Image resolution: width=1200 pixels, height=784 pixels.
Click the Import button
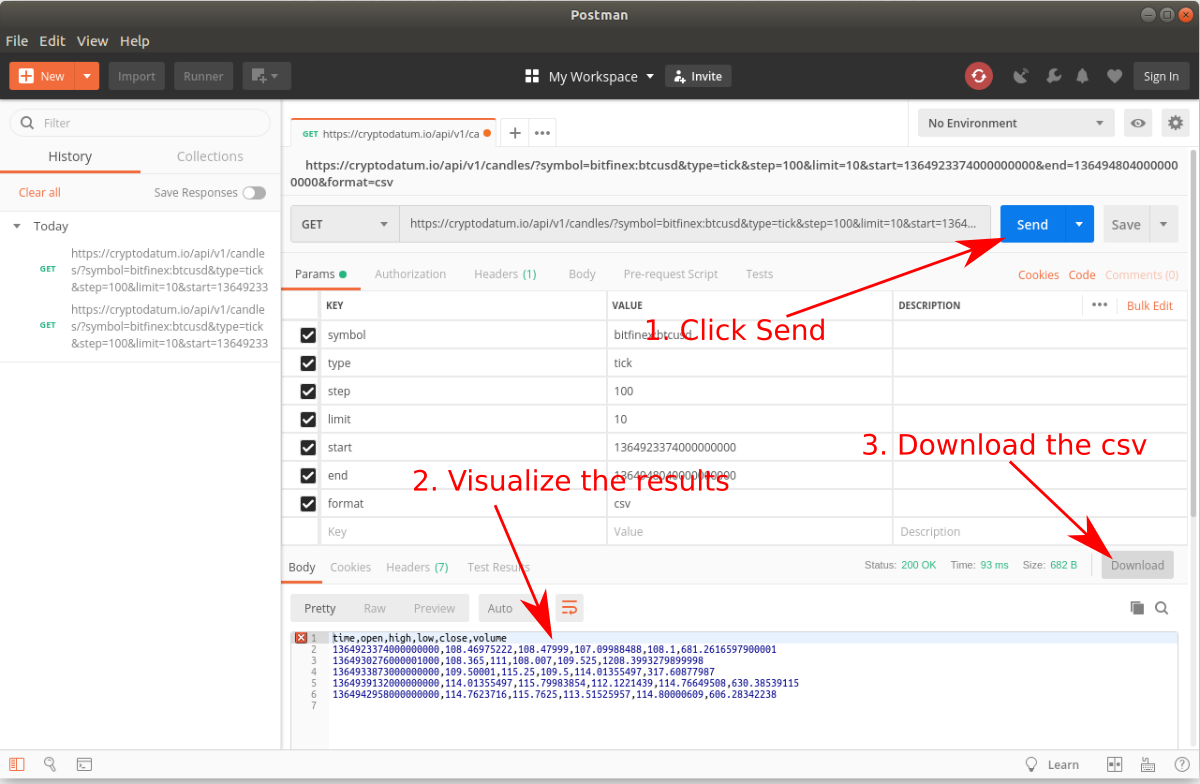pyautogui.click(x=137, y=76)
